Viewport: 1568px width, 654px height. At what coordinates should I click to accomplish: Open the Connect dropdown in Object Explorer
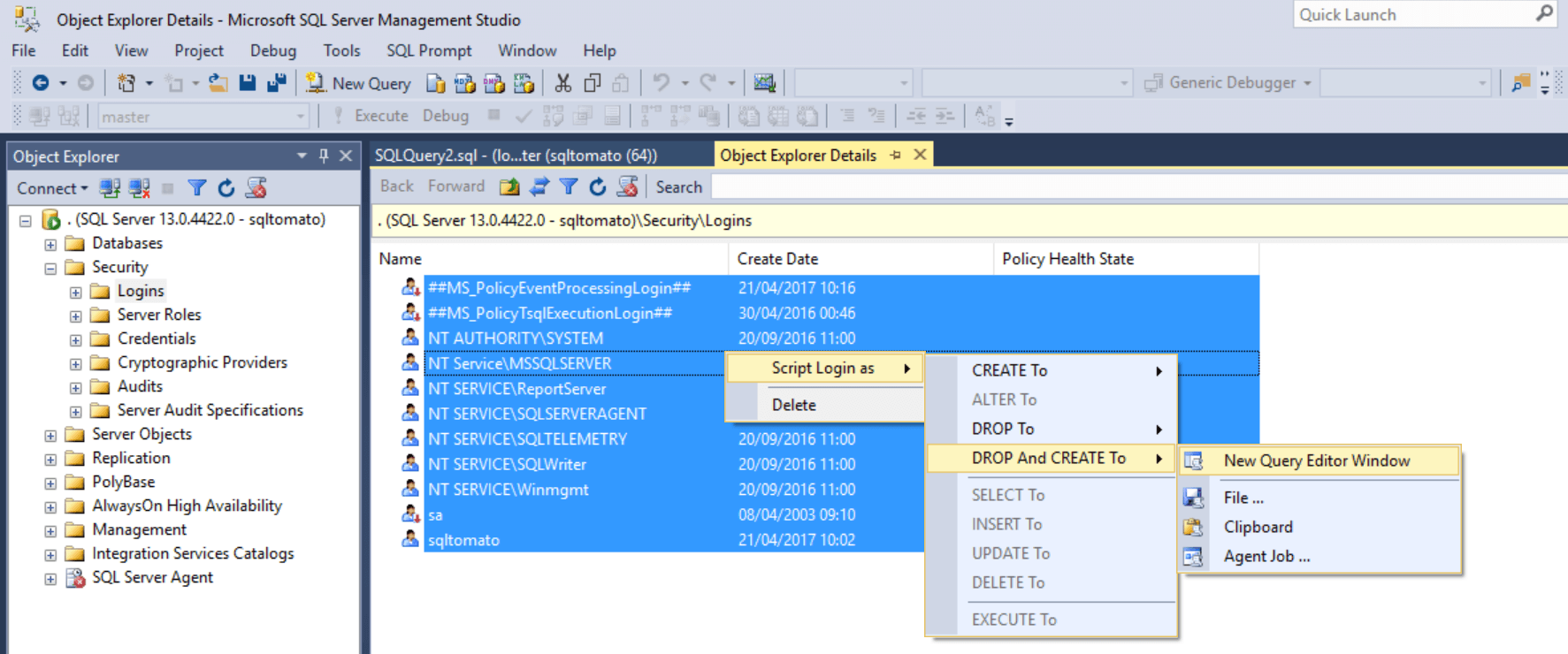point(52,188)
